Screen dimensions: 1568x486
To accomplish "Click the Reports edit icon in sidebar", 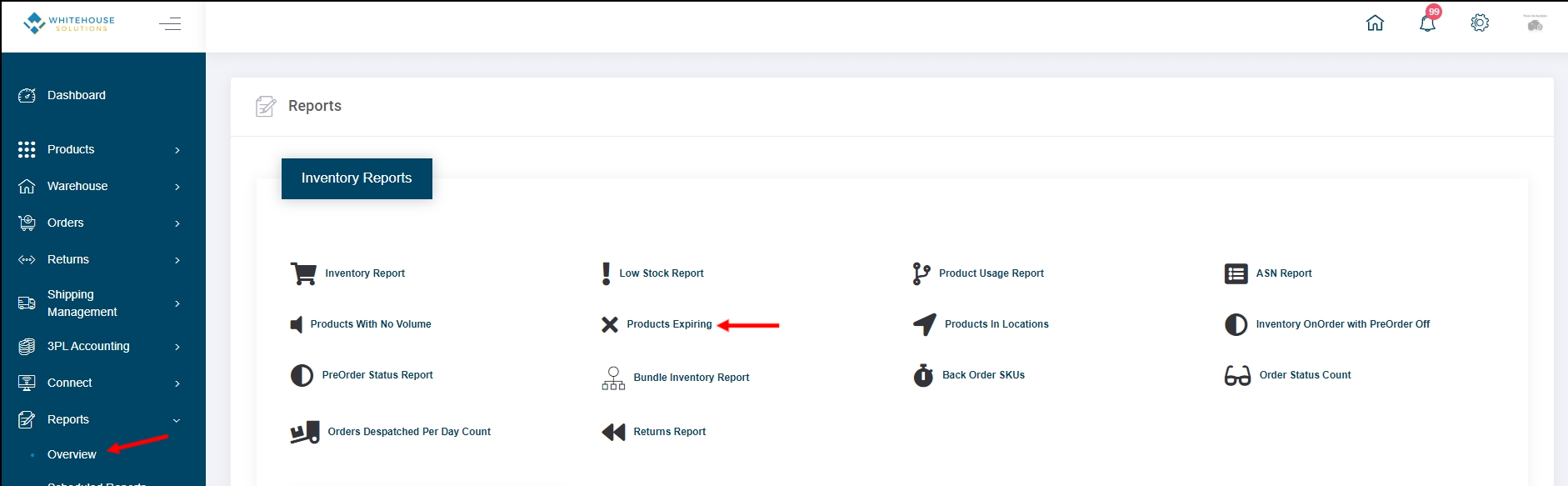I will click(27, 419).
